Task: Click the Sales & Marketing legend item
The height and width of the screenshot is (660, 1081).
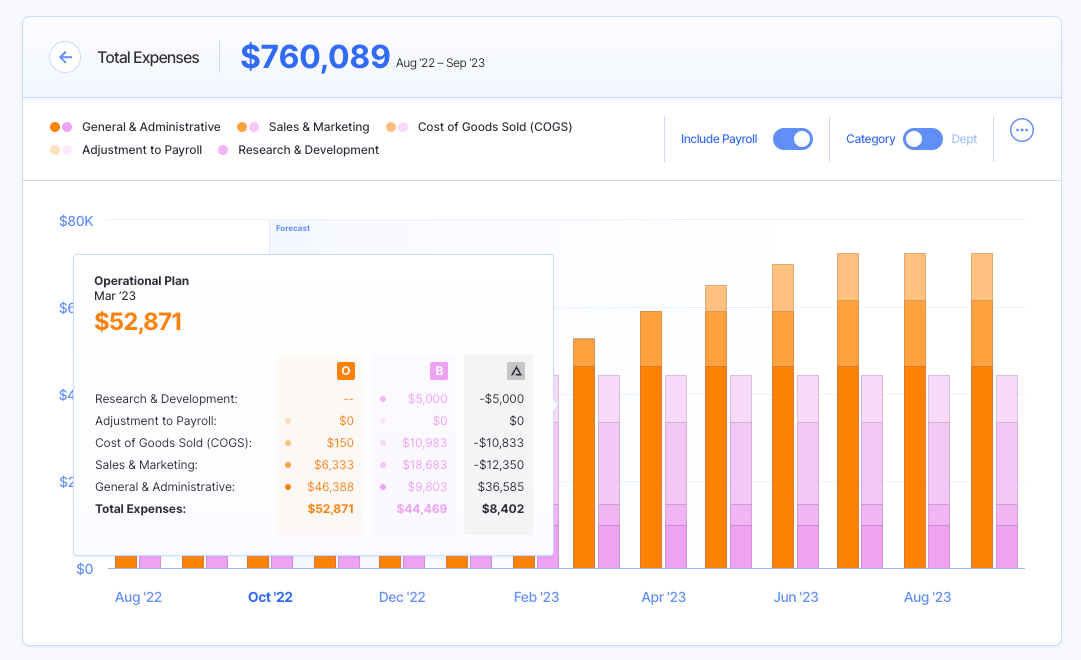Action: [x=318, y=127]
